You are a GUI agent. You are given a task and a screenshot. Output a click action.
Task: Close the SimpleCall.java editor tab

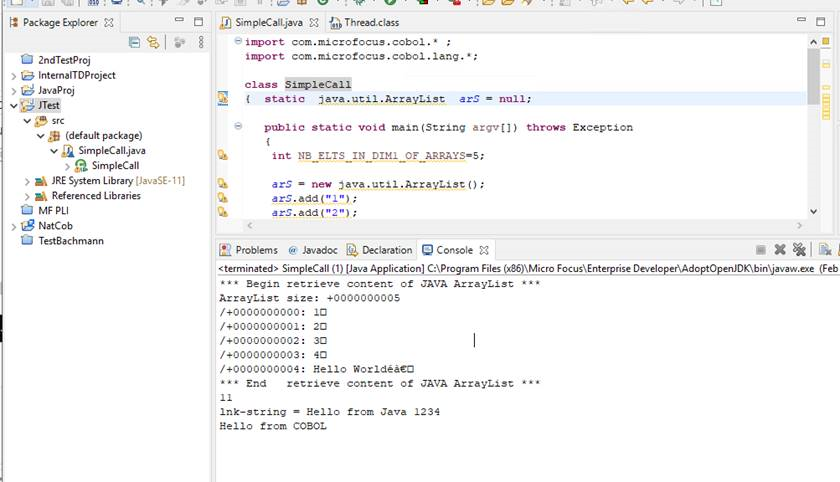(x=314, y=22)
